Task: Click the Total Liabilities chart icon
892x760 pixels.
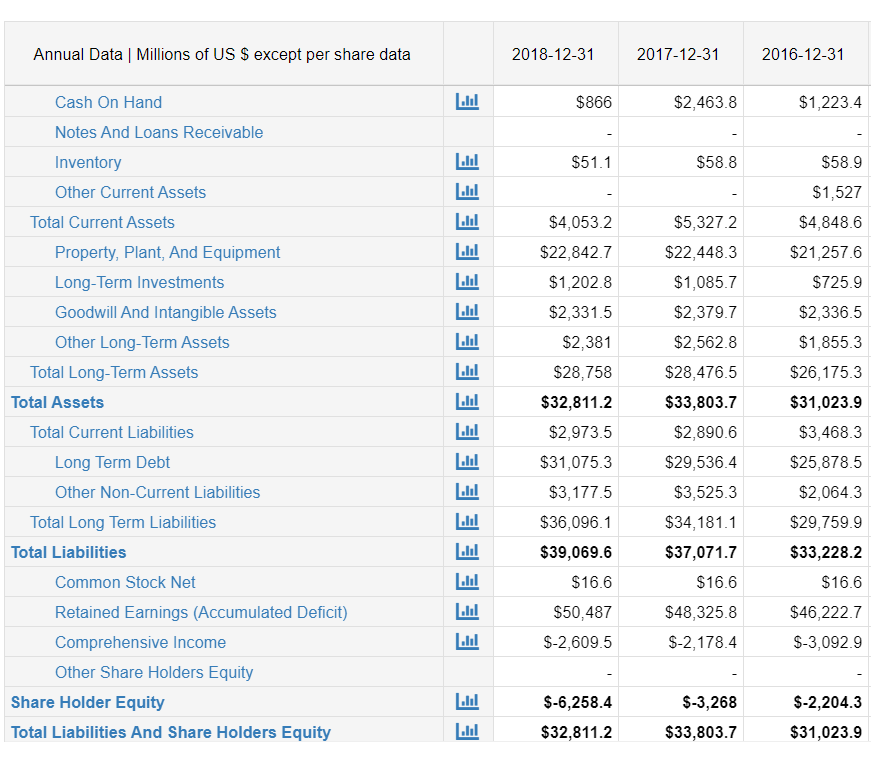Action: [x=467, y=551]
